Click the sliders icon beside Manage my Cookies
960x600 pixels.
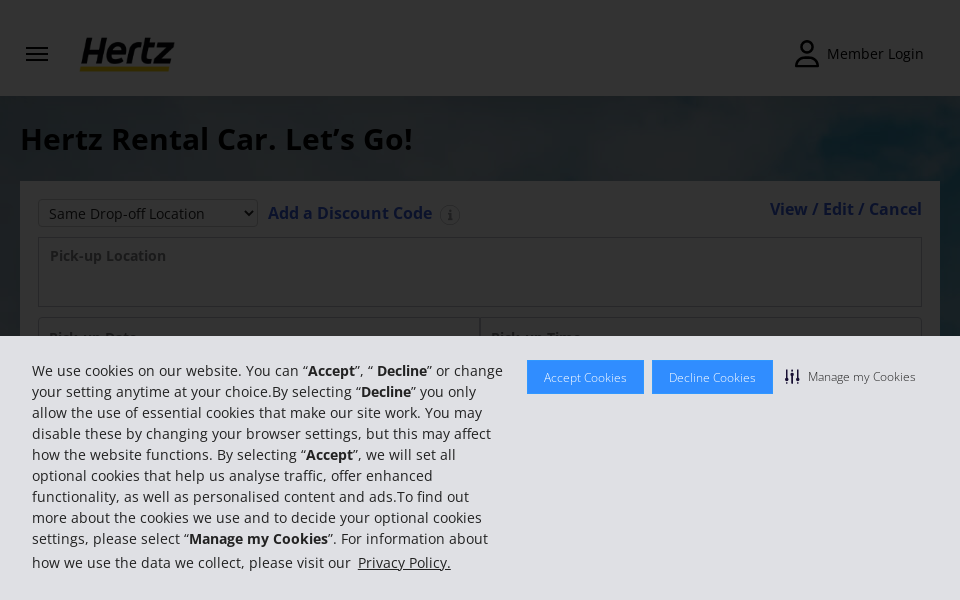(792, 377)
